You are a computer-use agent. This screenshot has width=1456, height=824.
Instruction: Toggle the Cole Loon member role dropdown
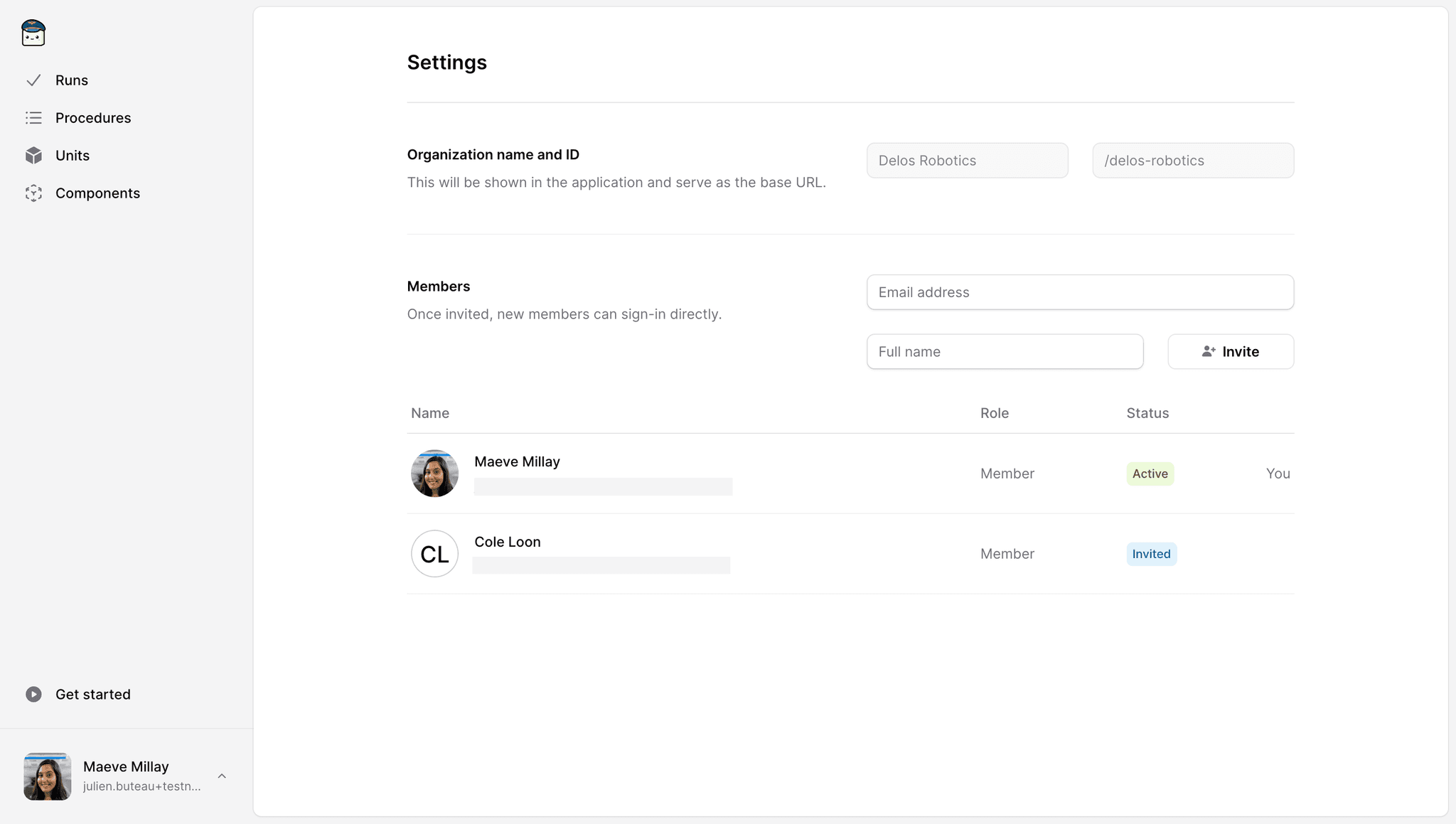pyautogui.click(x=1007, y=553)
